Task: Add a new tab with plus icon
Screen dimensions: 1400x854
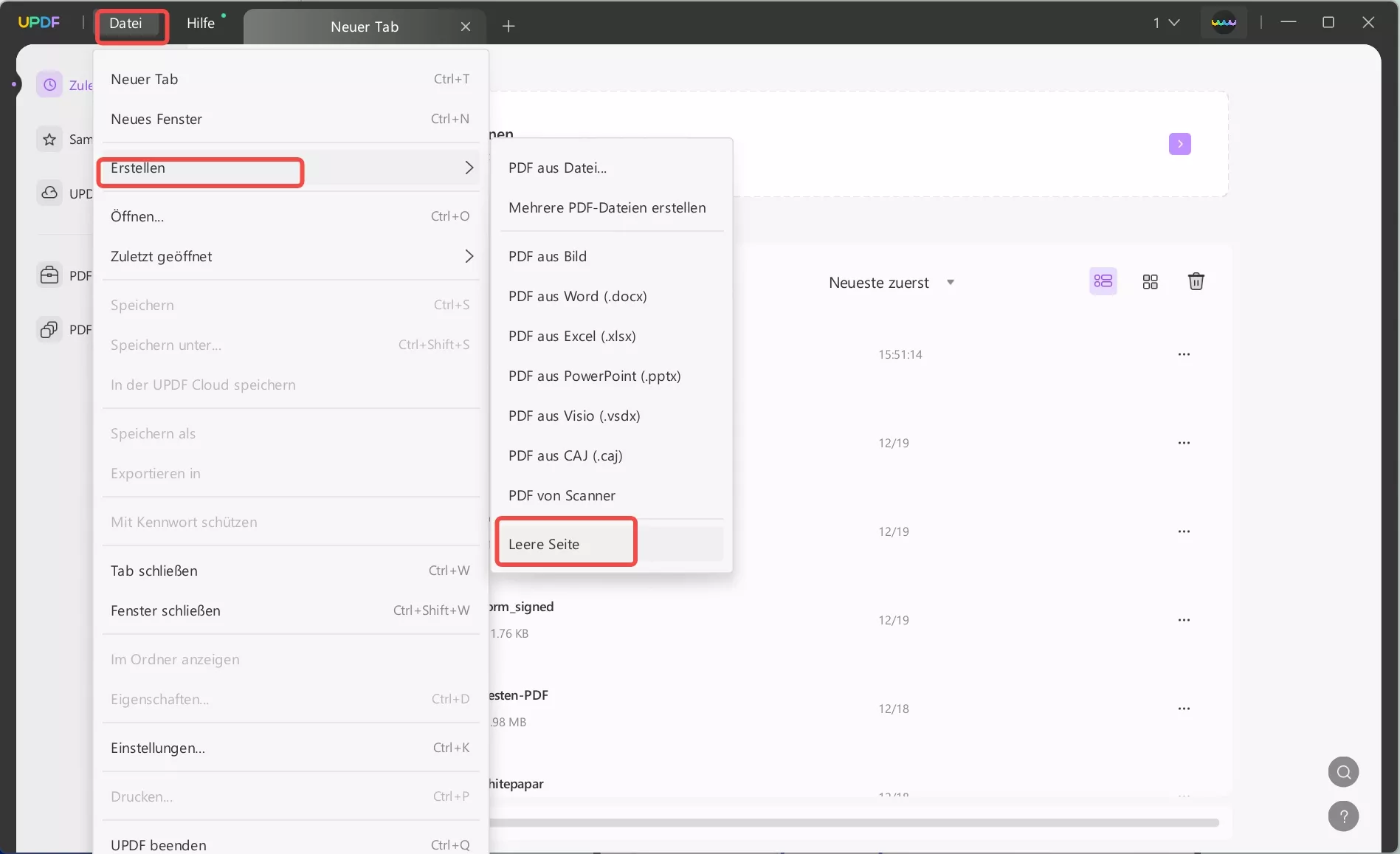Action: [x=508, y=27]
